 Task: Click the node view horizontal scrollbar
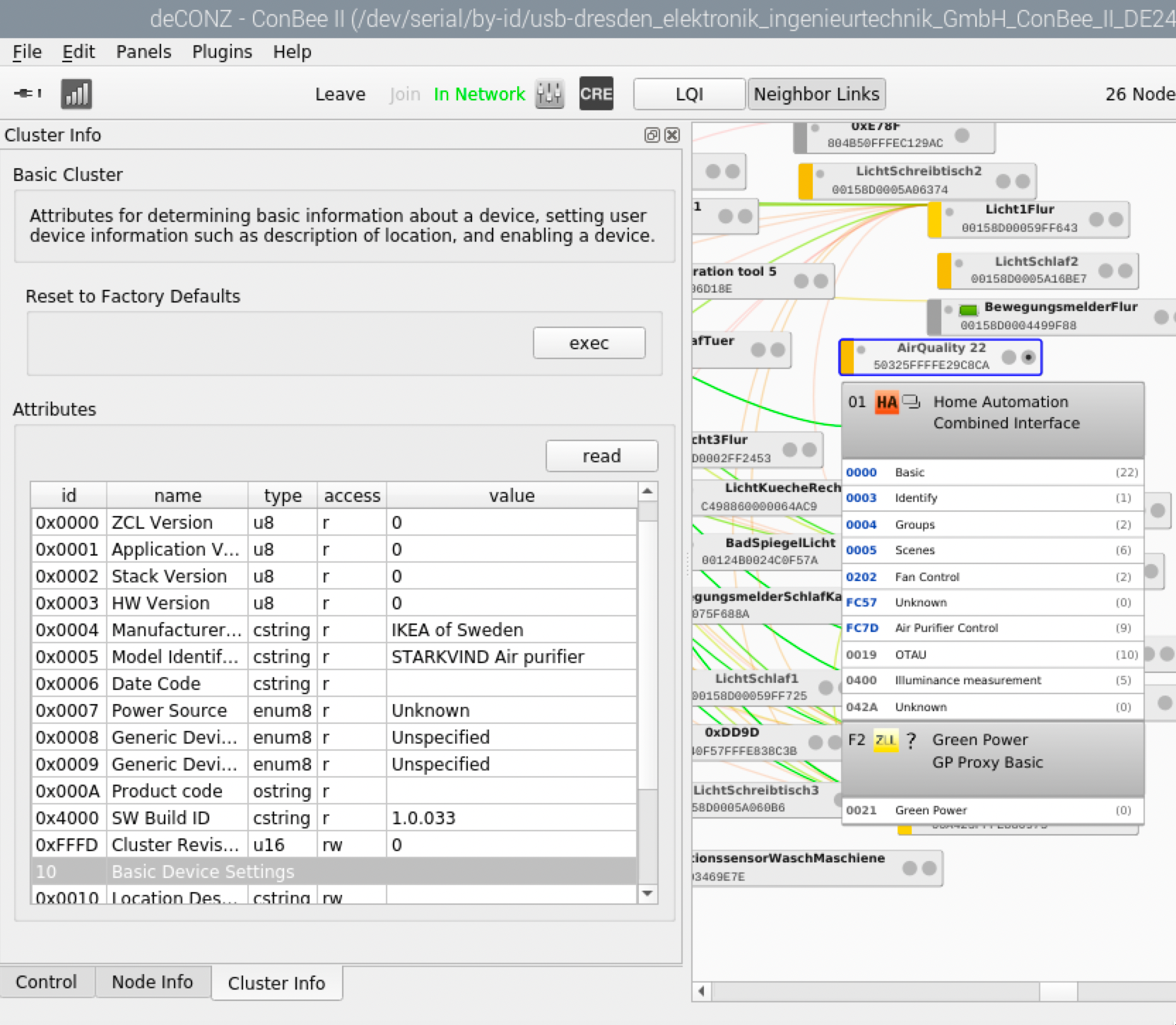[x=1057, y=990]
